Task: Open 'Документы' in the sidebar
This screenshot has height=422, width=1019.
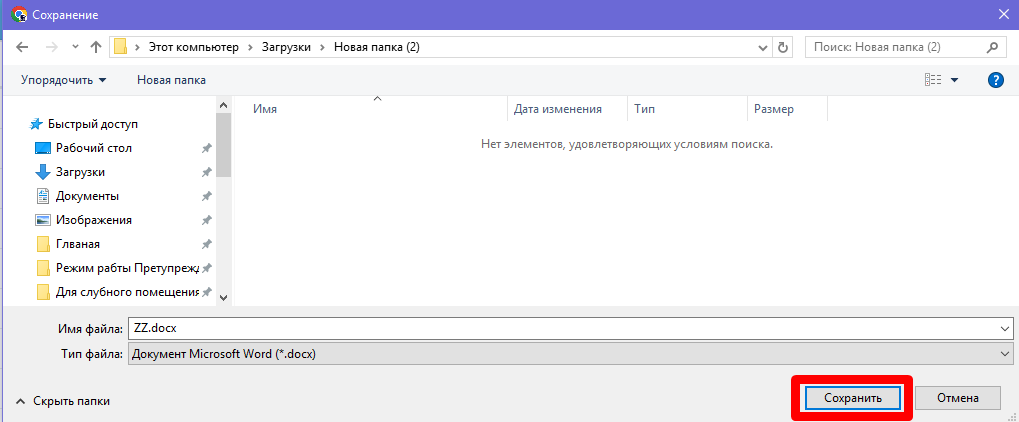Action: pos(87,196)
